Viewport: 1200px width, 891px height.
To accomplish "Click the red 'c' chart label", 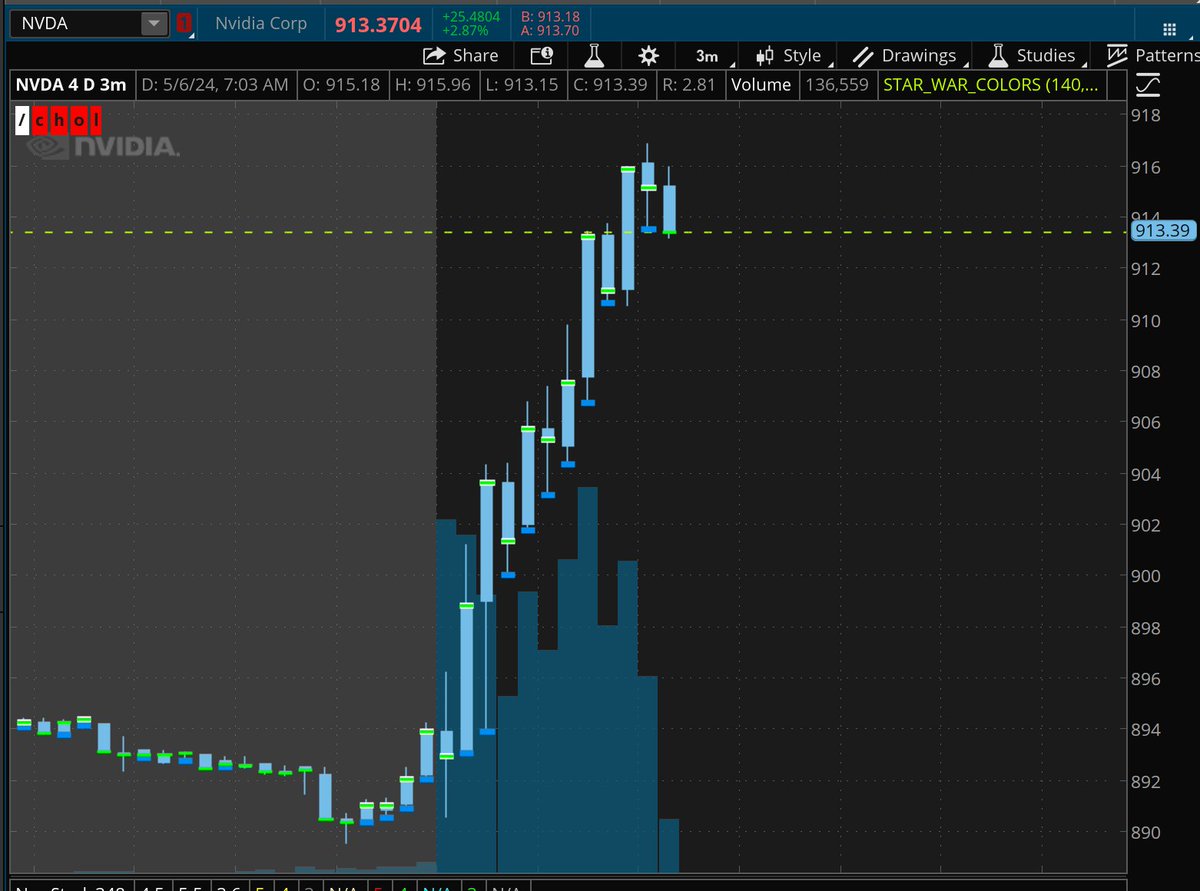I will point(41,123).
